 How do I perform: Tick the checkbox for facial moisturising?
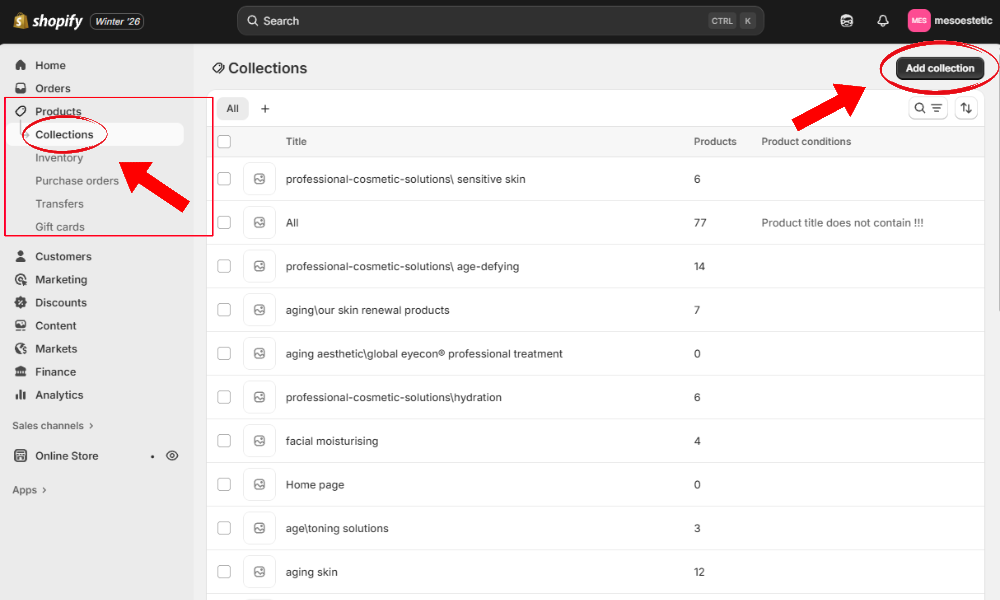224,441
